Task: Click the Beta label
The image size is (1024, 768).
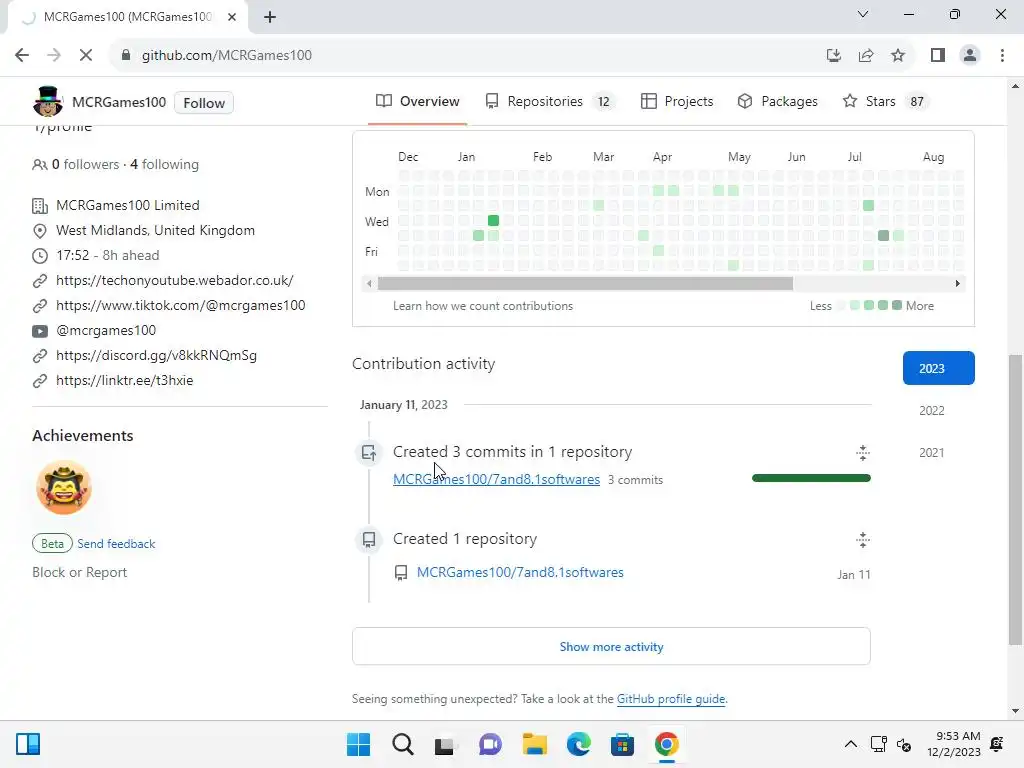Action: click(52, 543)
